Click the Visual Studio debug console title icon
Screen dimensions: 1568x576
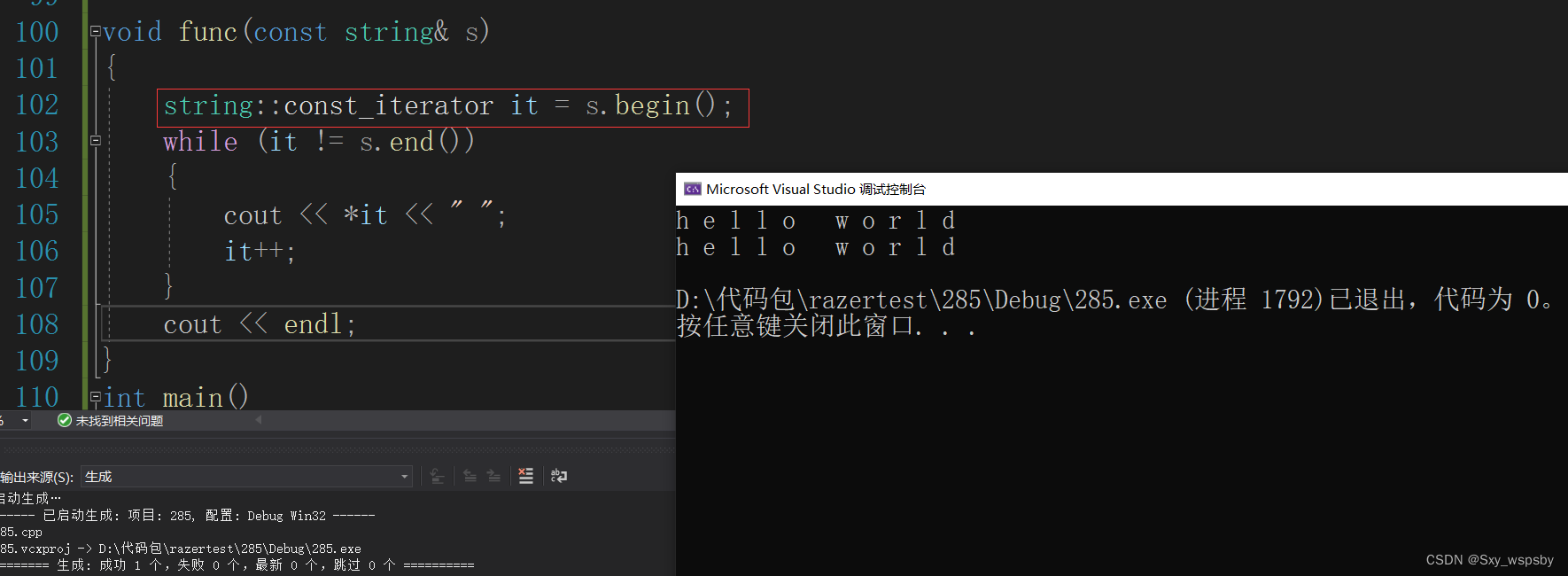tap(693, 189)
